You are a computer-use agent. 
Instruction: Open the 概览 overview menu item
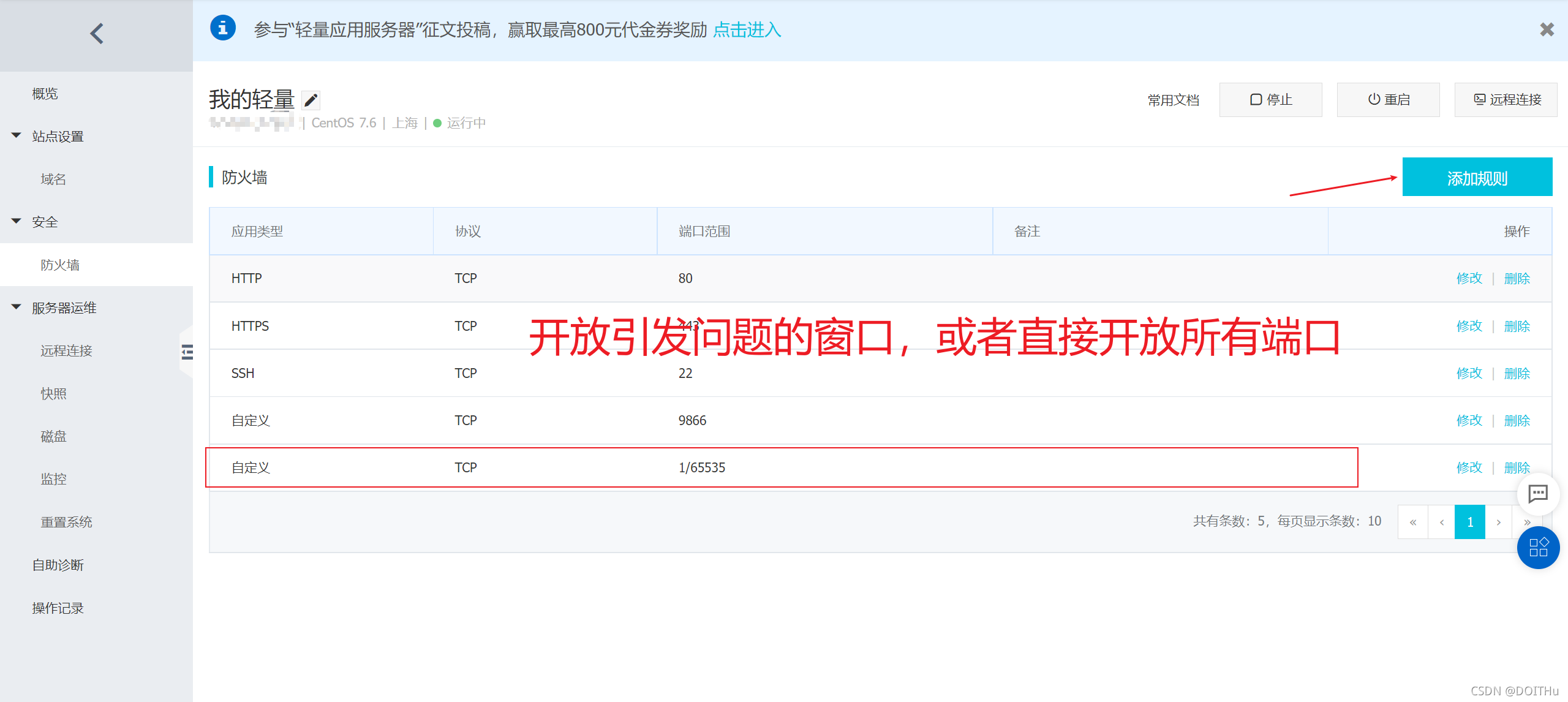45,94
